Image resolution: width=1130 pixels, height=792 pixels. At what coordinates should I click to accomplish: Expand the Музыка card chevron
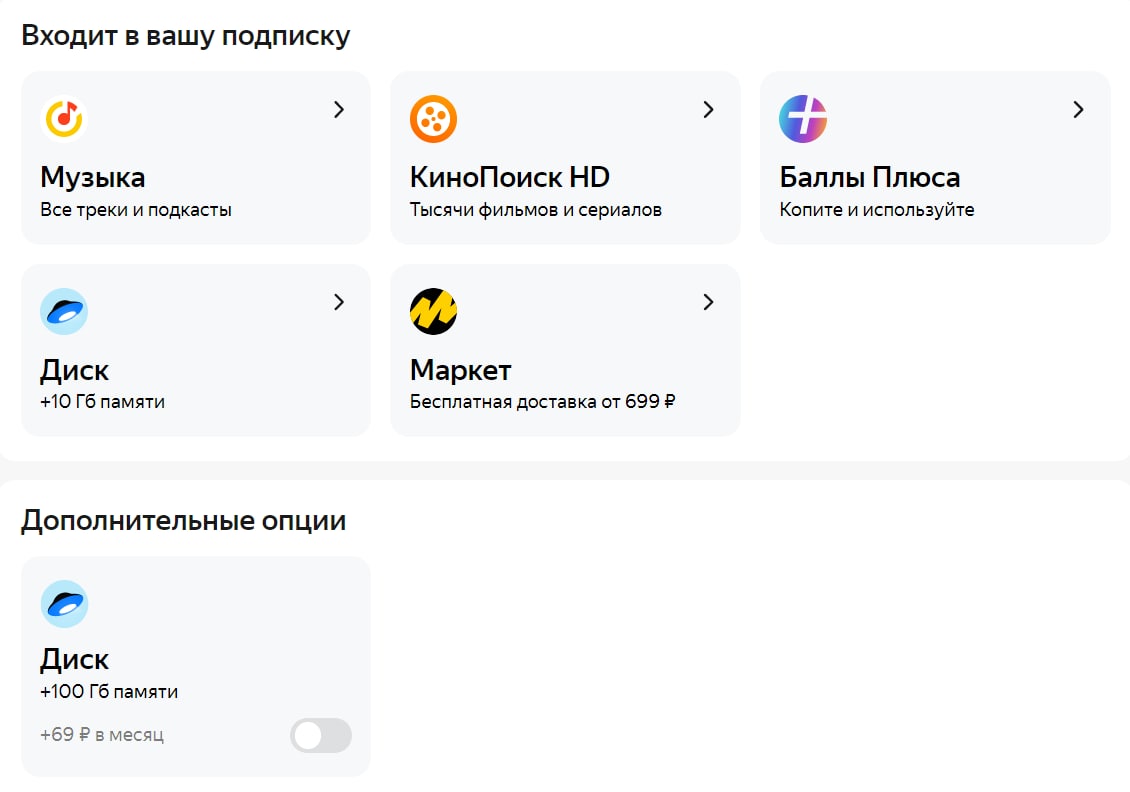[x=339, y=110]
